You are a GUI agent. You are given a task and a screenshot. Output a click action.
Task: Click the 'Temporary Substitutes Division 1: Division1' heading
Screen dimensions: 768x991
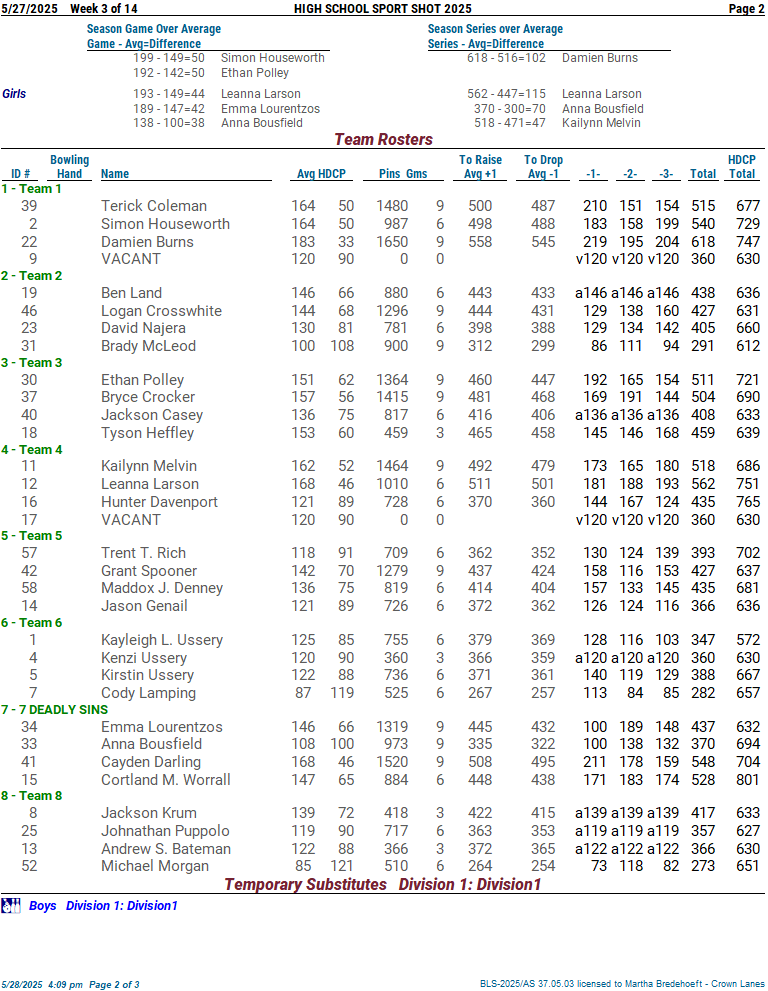pos(382,884)
